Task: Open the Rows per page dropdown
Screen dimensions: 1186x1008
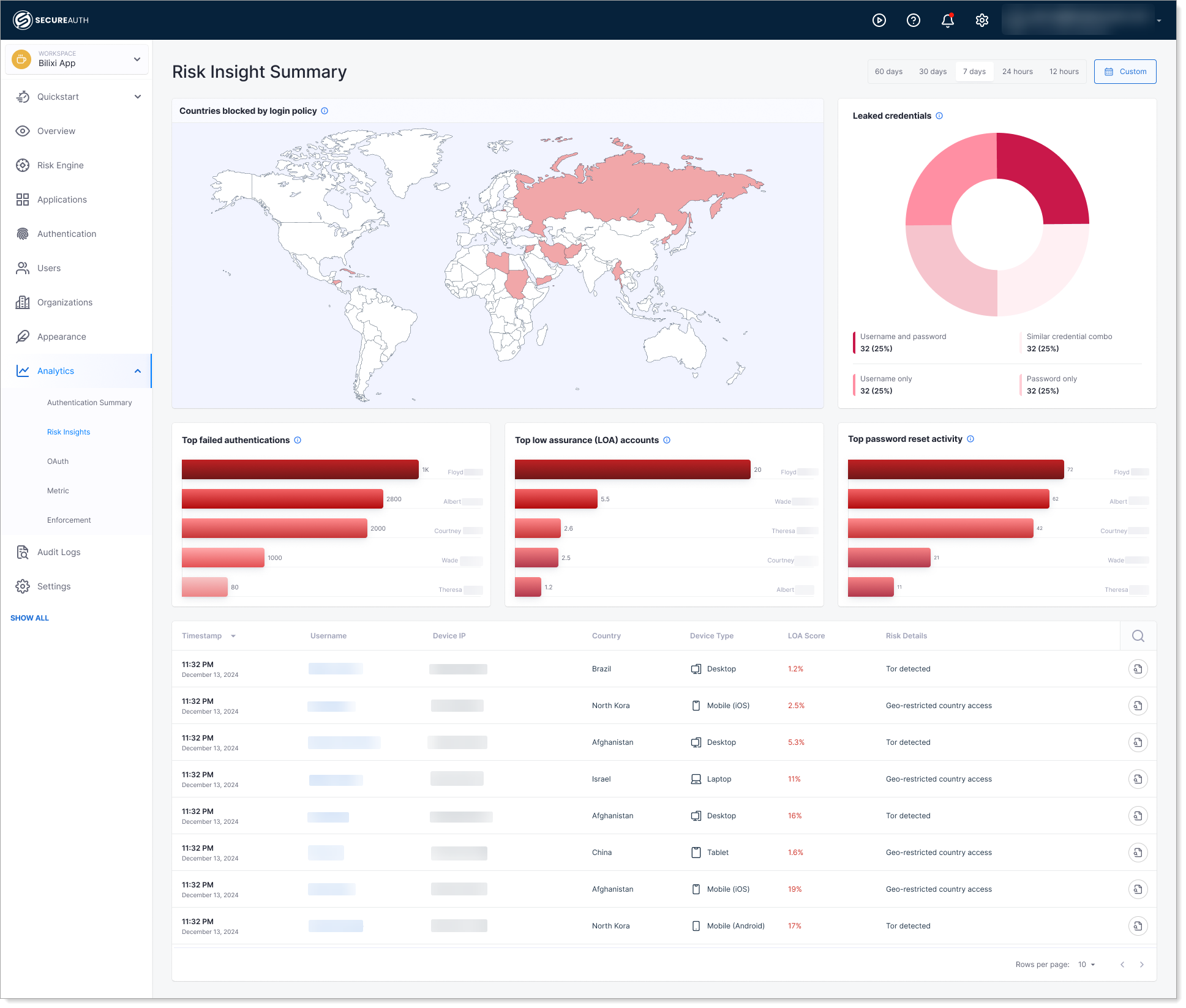Action: point(1085,964)
